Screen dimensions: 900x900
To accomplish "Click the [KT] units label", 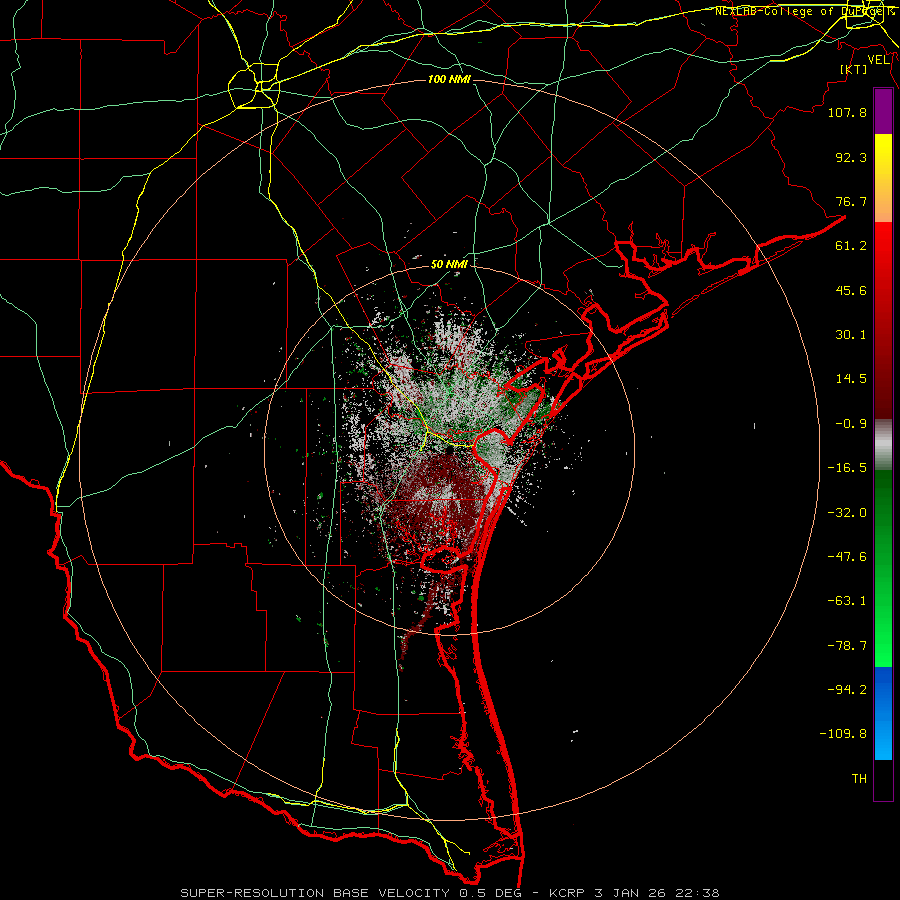I will [854, 69].
